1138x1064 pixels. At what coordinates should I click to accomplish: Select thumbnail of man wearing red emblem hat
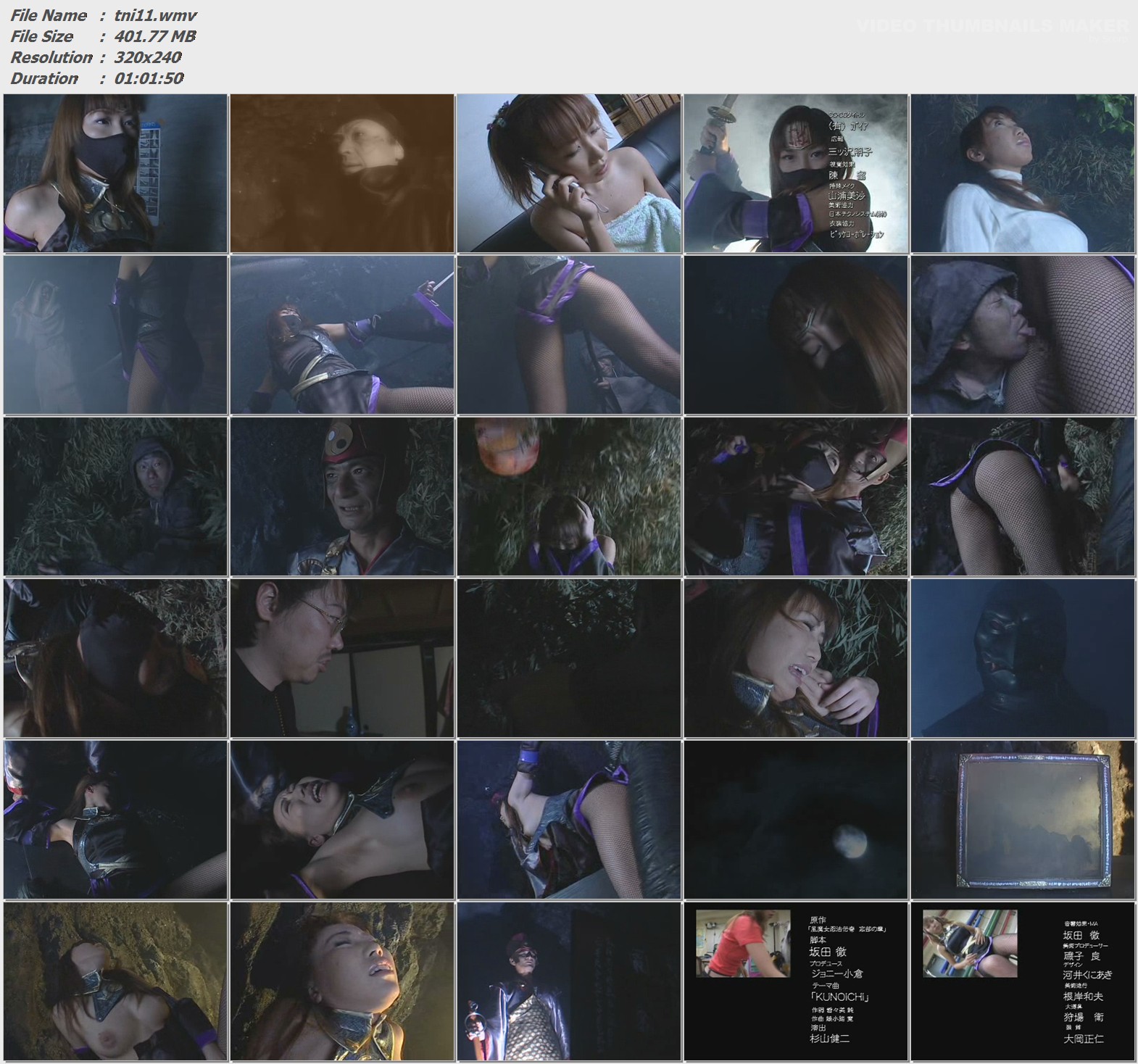pyautogui.click(x=342, y=496)
